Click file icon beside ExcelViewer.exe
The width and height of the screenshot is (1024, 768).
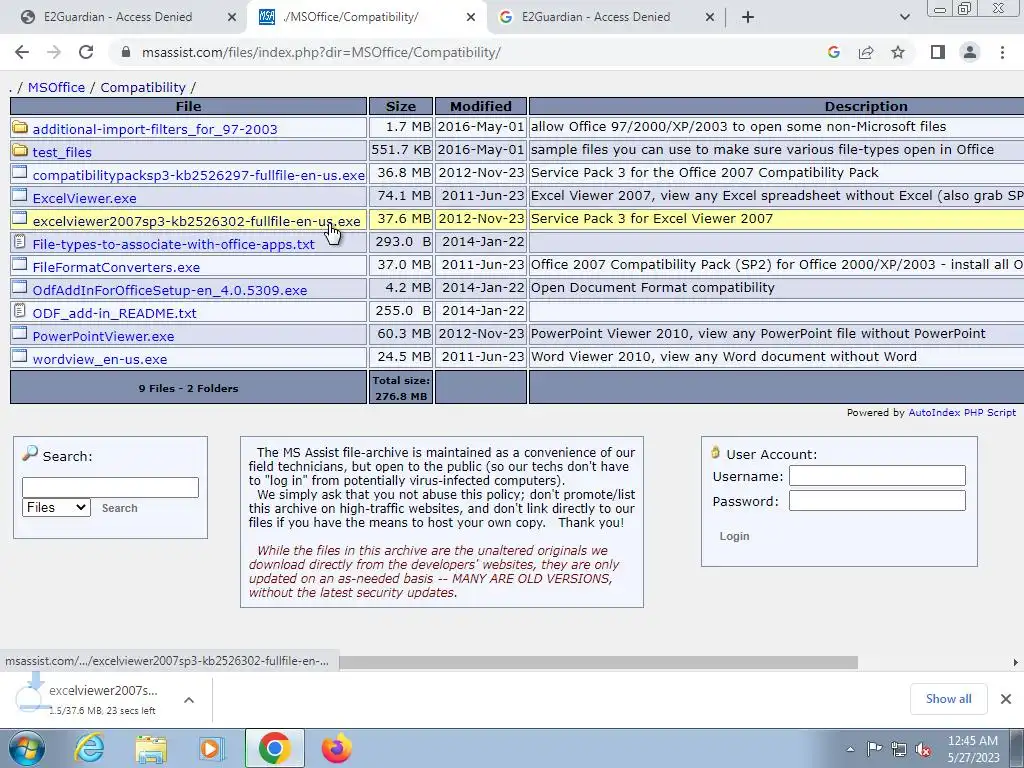click(x=20, y=196)
